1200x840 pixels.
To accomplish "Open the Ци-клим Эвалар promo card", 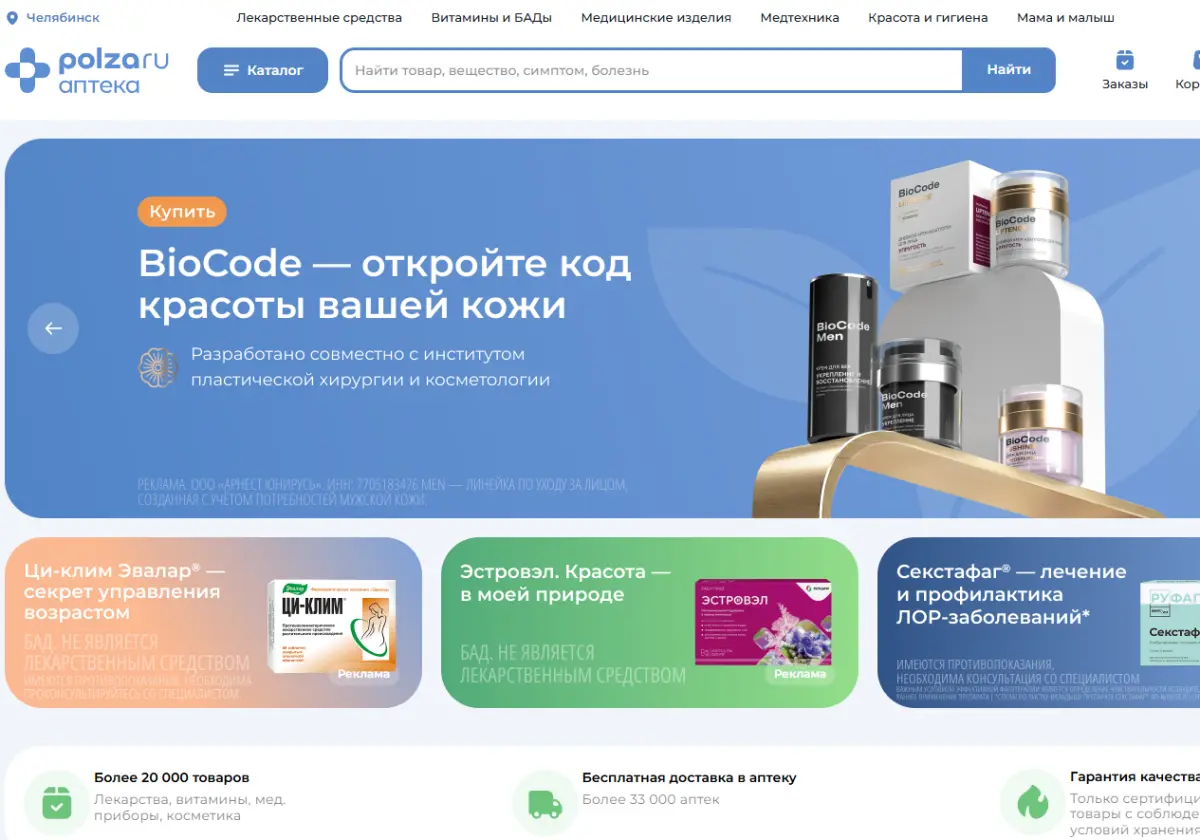I will coord(213,622).
